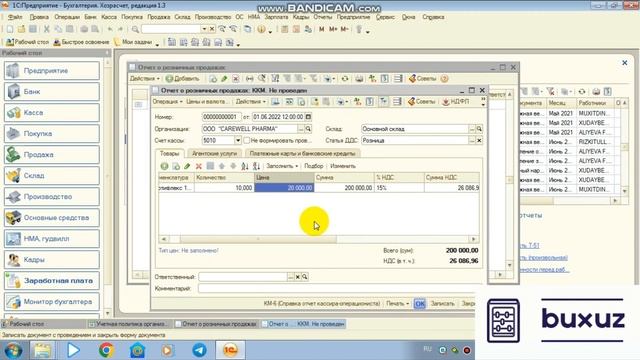Open Касса section in desktop panel
The height and width of the screenshot is (360, 640).
point(52,113)
